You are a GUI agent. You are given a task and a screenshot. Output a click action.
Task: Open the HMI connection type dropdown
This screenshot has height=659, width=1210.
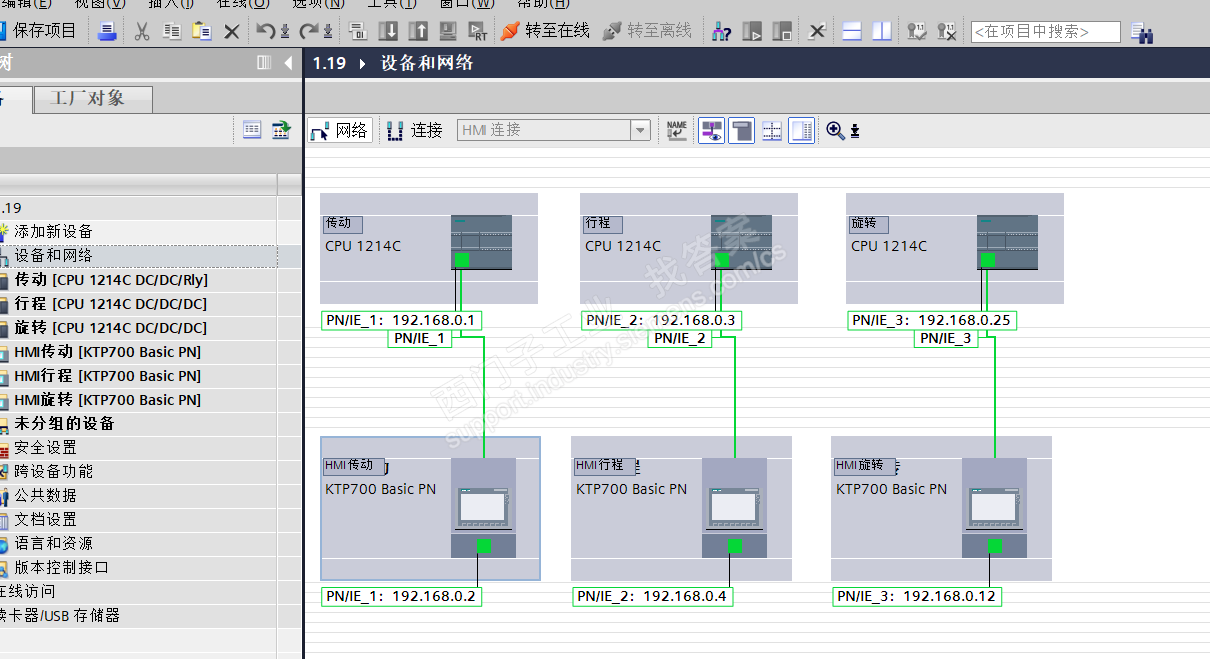640,130
